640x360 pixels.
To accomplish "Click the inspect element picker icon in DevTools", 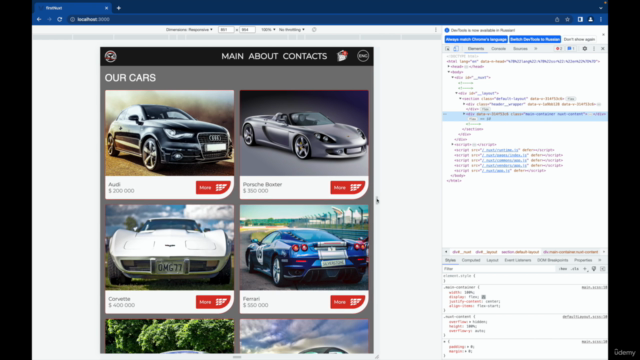I will tap(447, 49).
